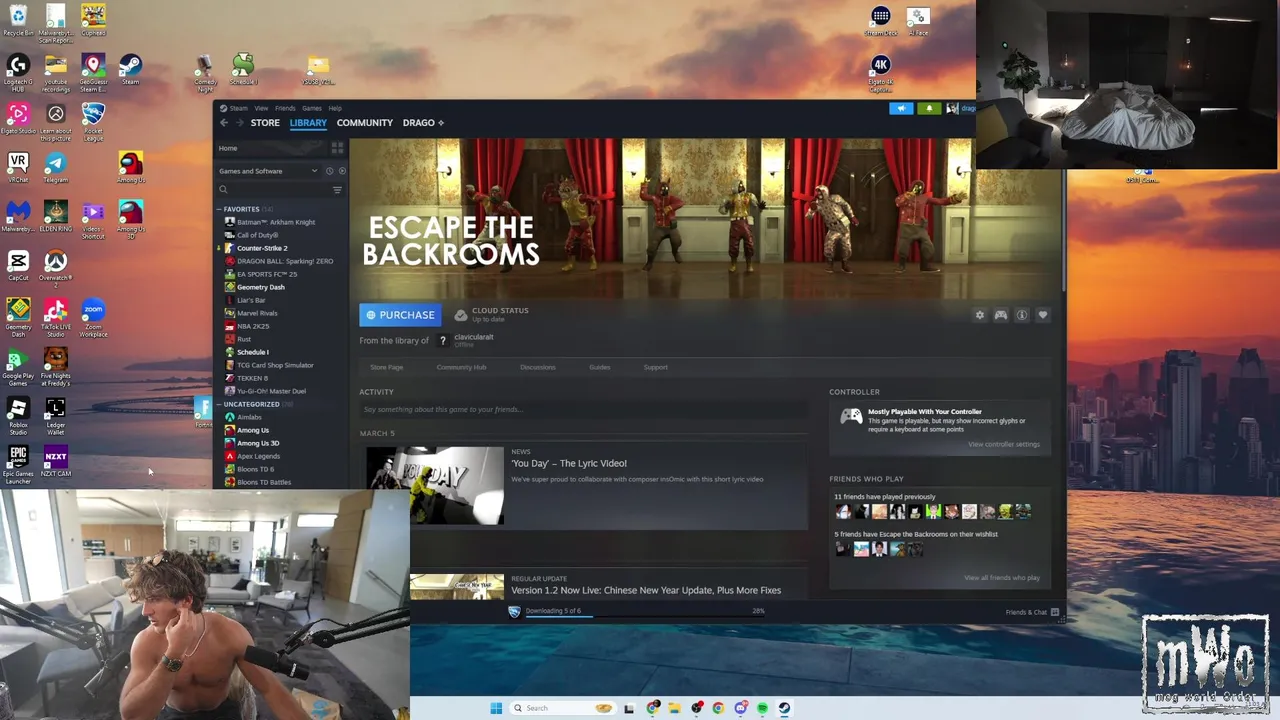
Task: Open Epic Games Launcher desktop icon
Action: (x=18, y=465)
